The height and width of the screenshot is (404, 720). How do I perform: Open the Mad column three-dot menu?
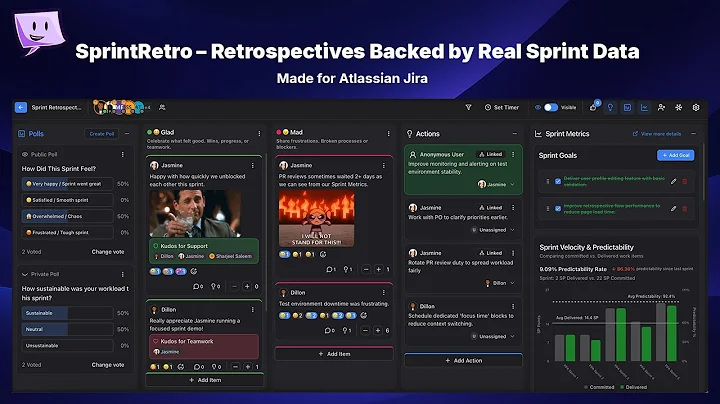(x=388, y=134)
